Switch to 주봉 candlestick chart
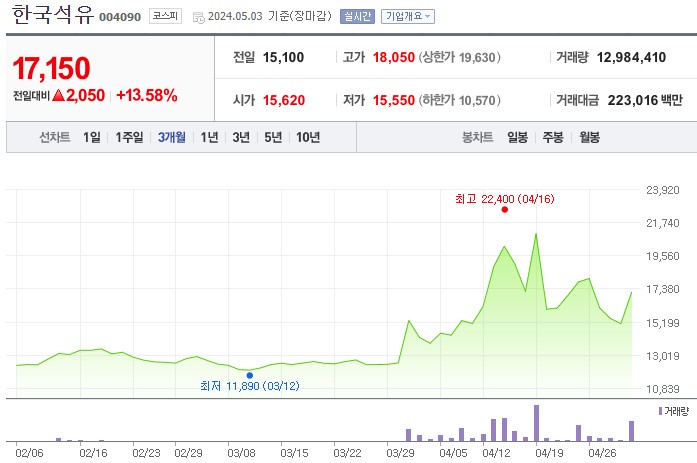 pyautogui.click(x=553, y=137)
